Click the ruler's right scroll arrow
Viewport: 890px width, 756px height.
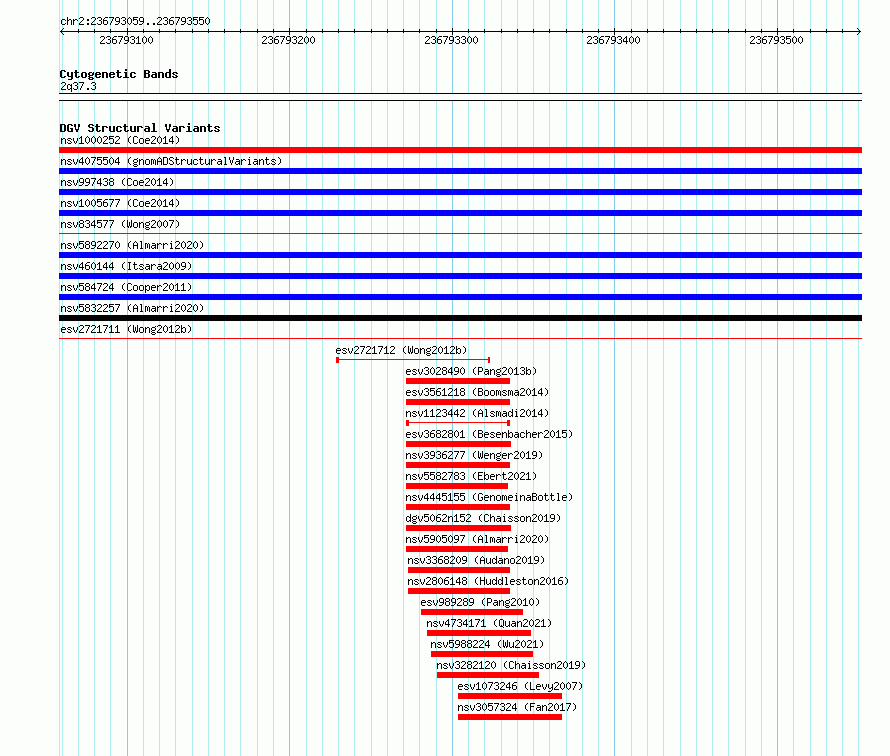pyautogui.click(x=859, y=32)
